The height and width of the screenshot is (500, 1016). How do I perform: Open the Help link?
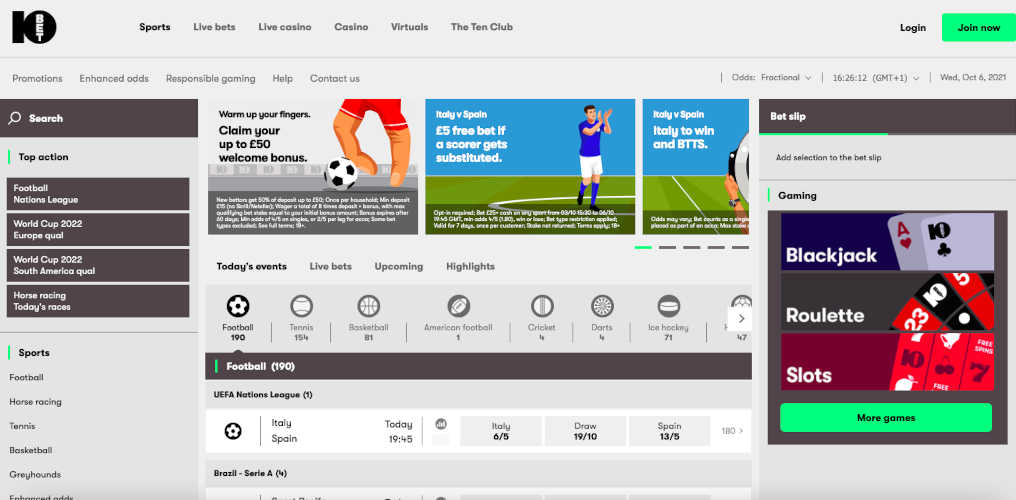pos(283,78)
